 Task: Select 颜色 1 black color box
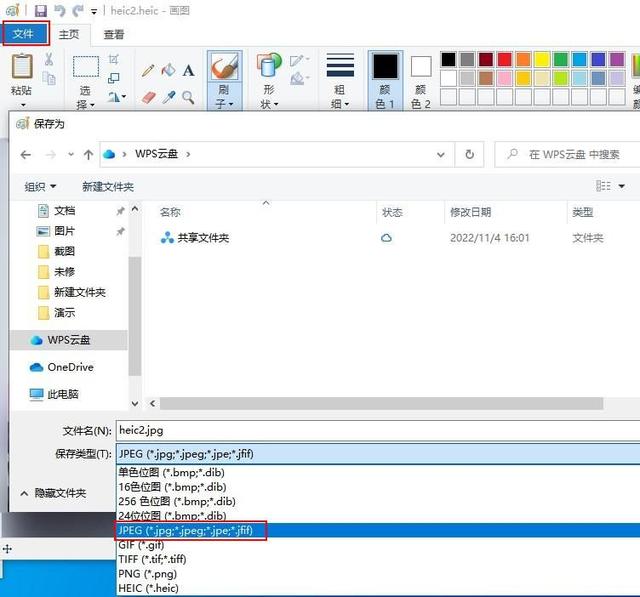tap(385, 80)
